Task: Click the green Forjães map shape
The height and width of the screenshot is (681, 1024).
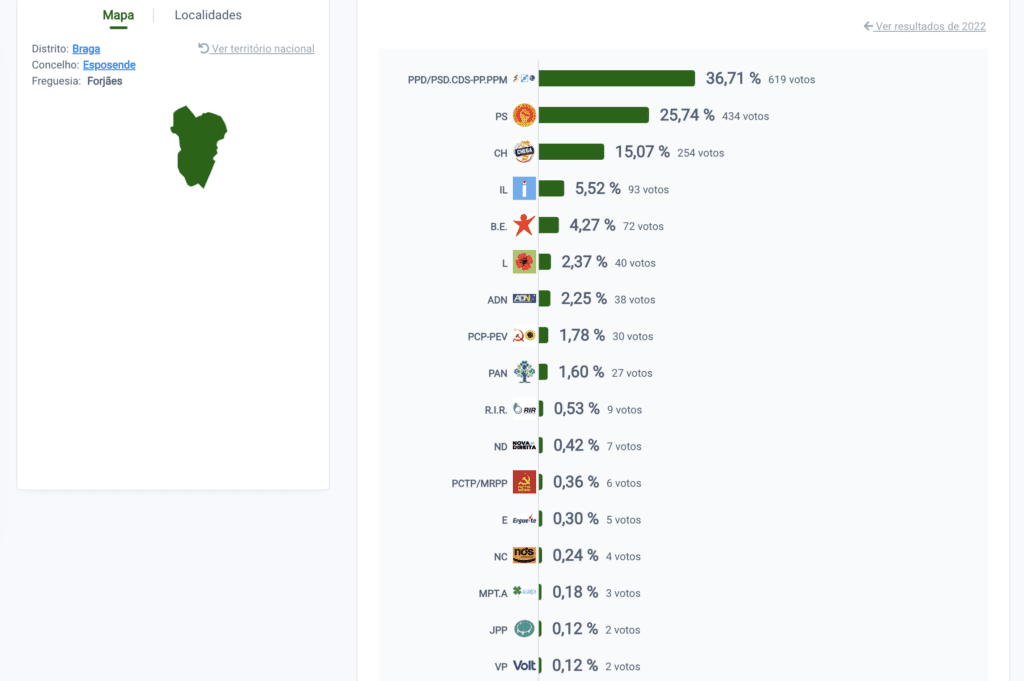Action: 197,146
